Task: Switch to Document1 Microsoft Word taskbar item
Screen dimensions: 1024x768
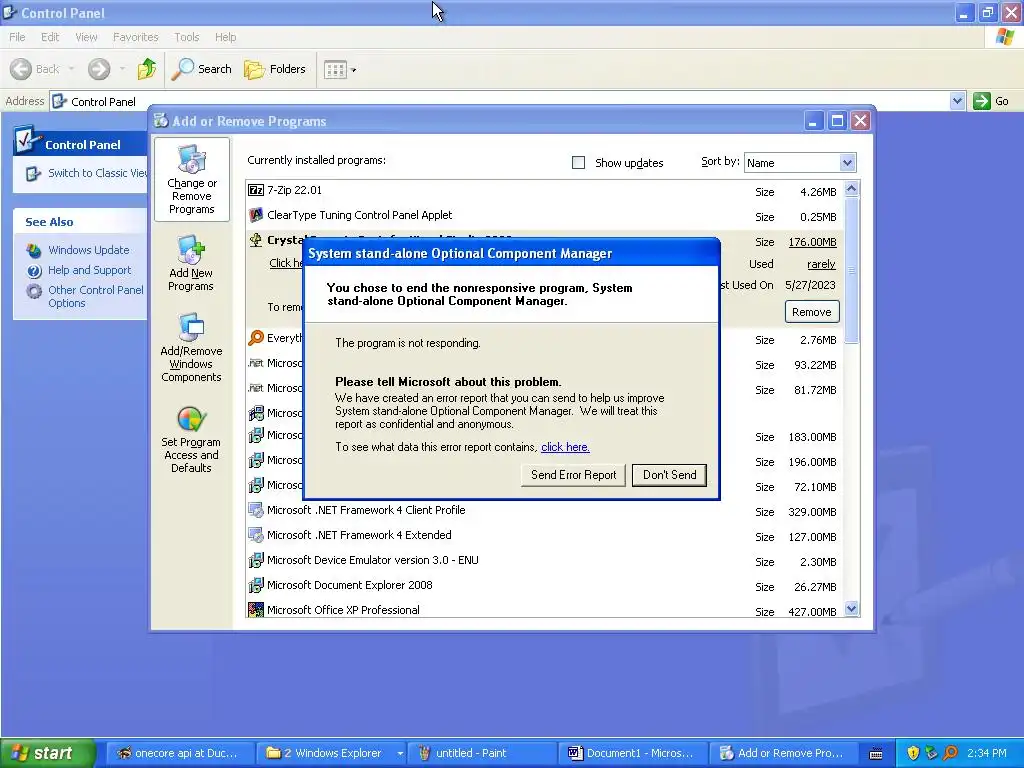Action: 632,753
